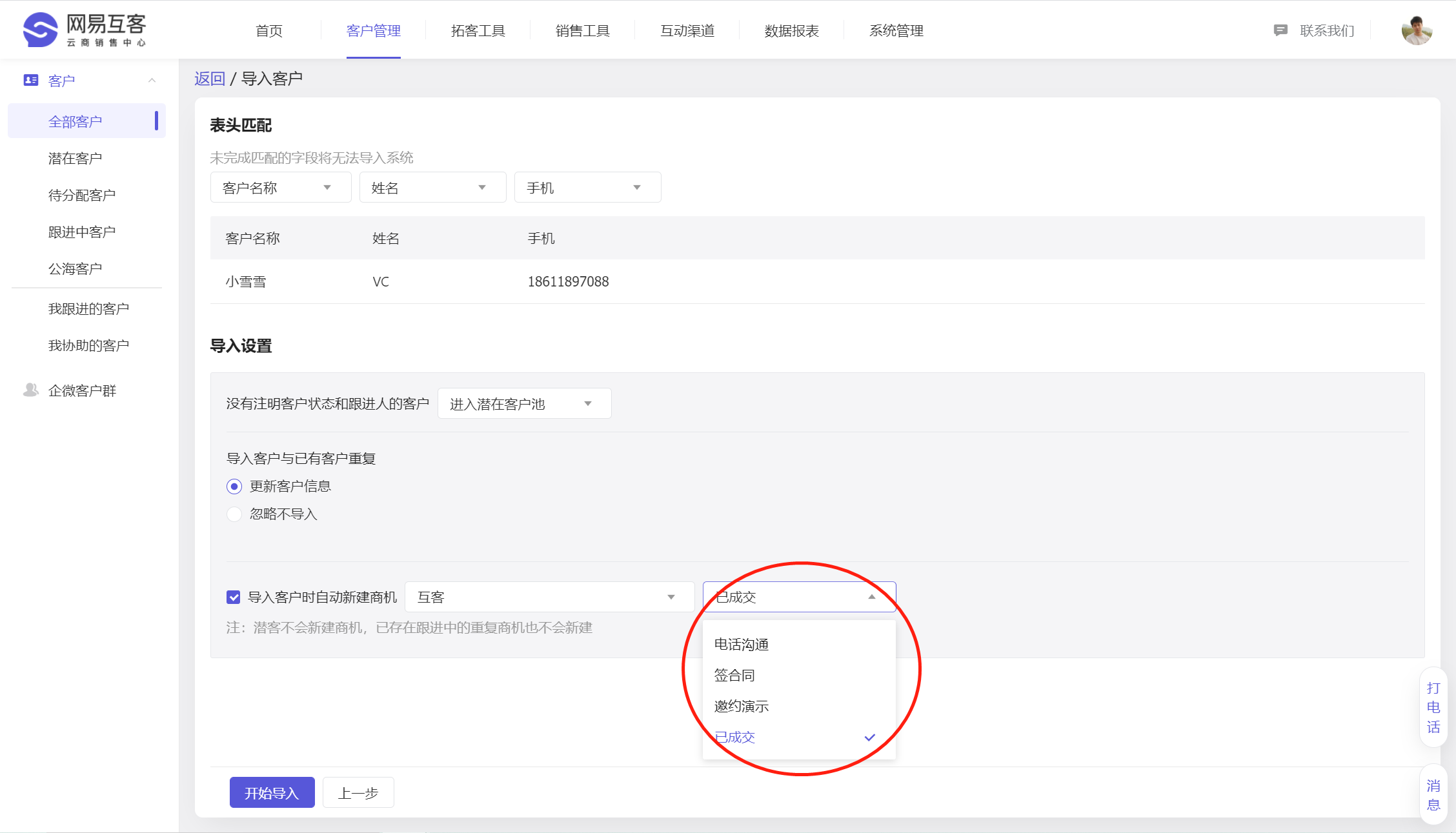Open the 消息 floating widget
1456x833 pixels.
click(x=1433, y=795)
